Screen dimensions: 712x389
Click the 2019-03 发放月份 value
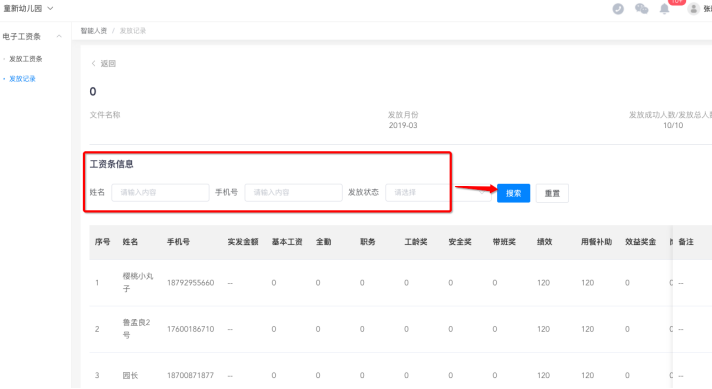click(x=403, y=125)
